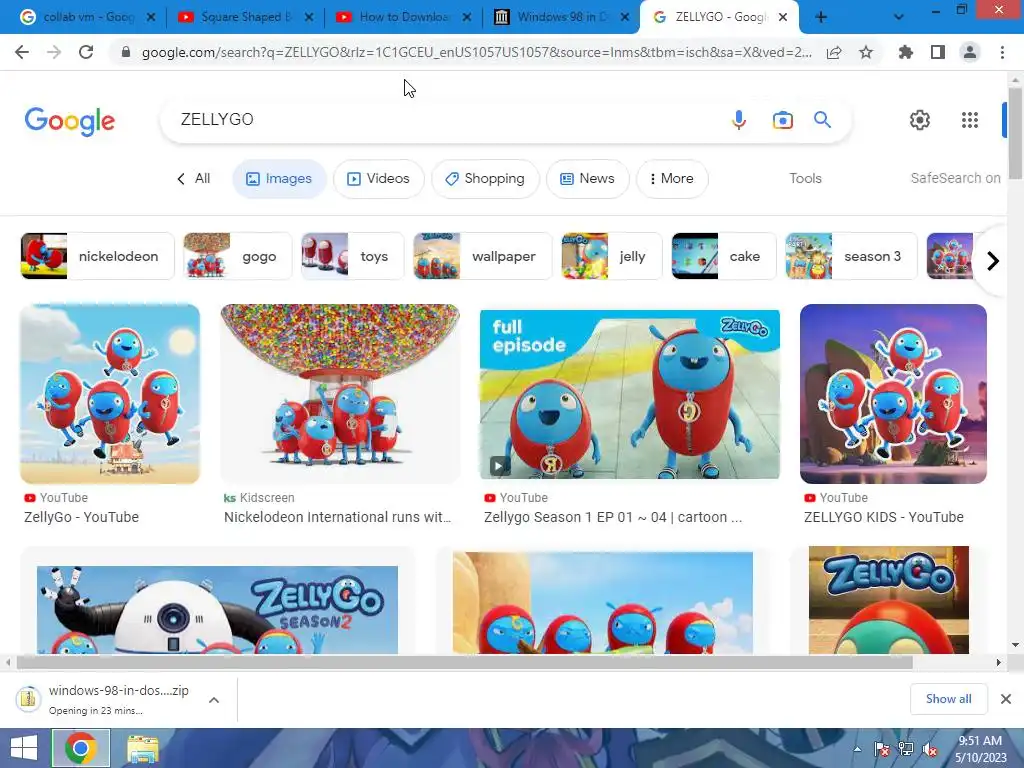This screenshot has width=1024, height=768.
Task: Close the downloads bar
Action: point(1006,699)
